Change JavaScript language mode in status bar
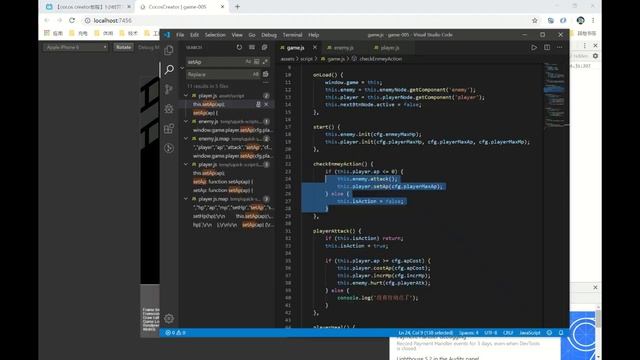640x360 pixels. [530, 333]
